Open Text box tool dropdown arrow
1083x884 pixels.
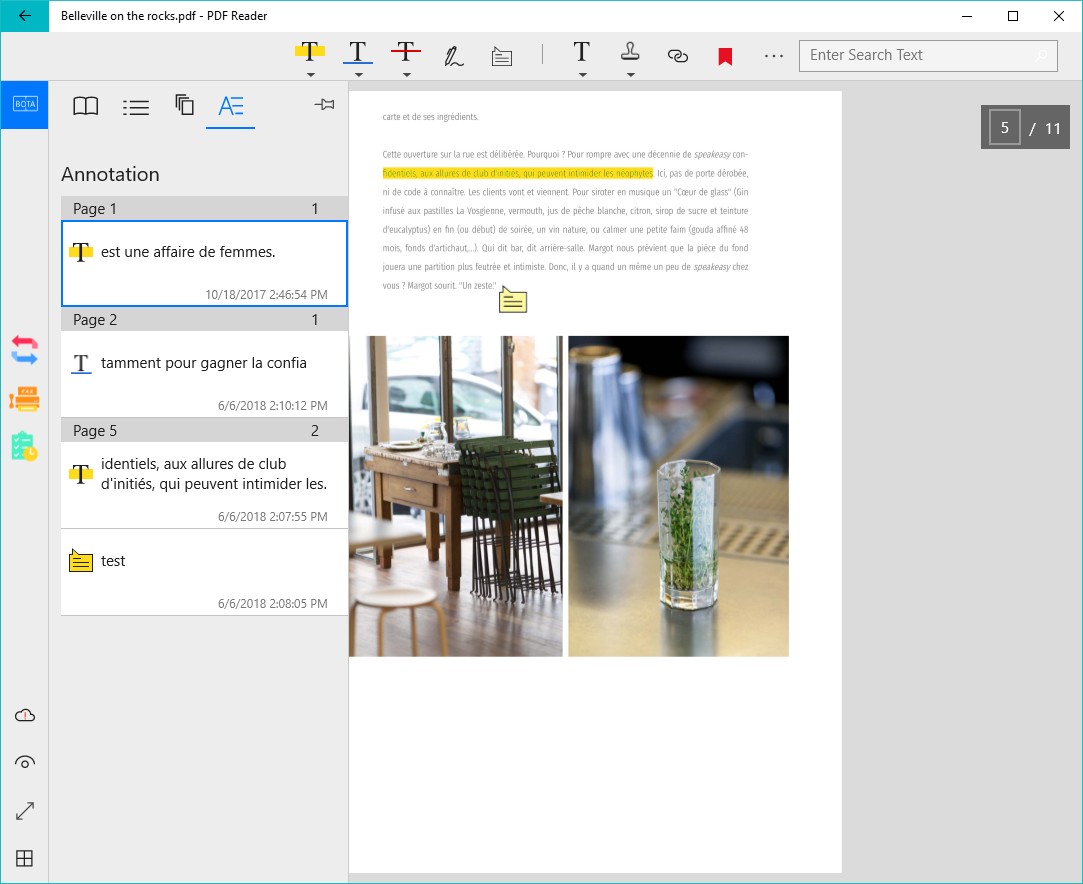click(x=582, y=75)
